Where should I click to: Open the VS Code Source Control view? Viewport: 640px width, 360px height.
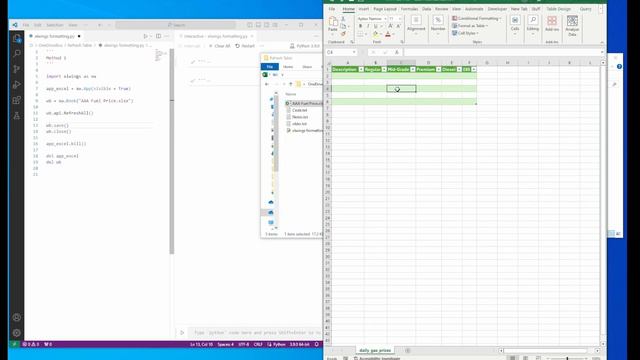click(x=17, y=69)
